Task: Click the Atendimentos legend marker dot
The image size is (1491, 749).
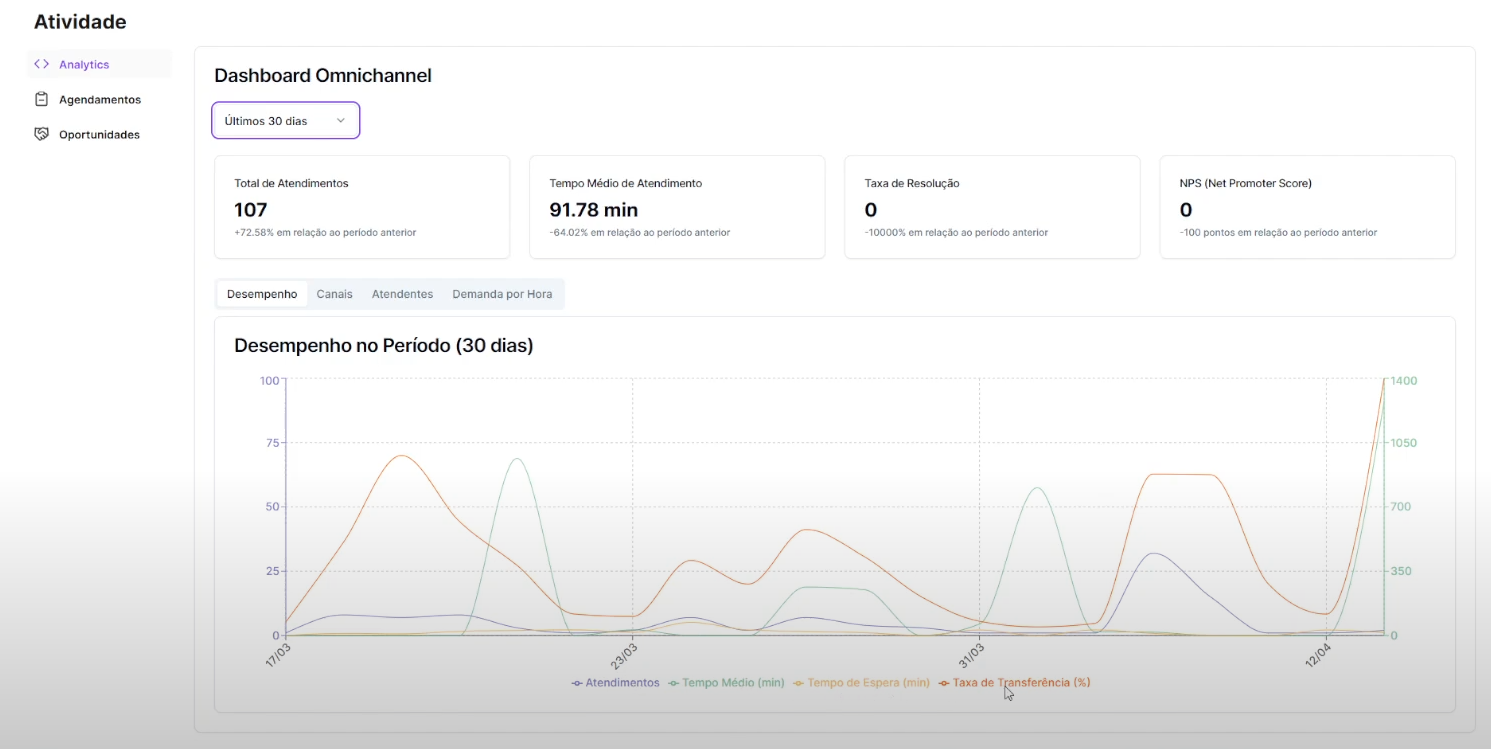Action: click(577, 683)
